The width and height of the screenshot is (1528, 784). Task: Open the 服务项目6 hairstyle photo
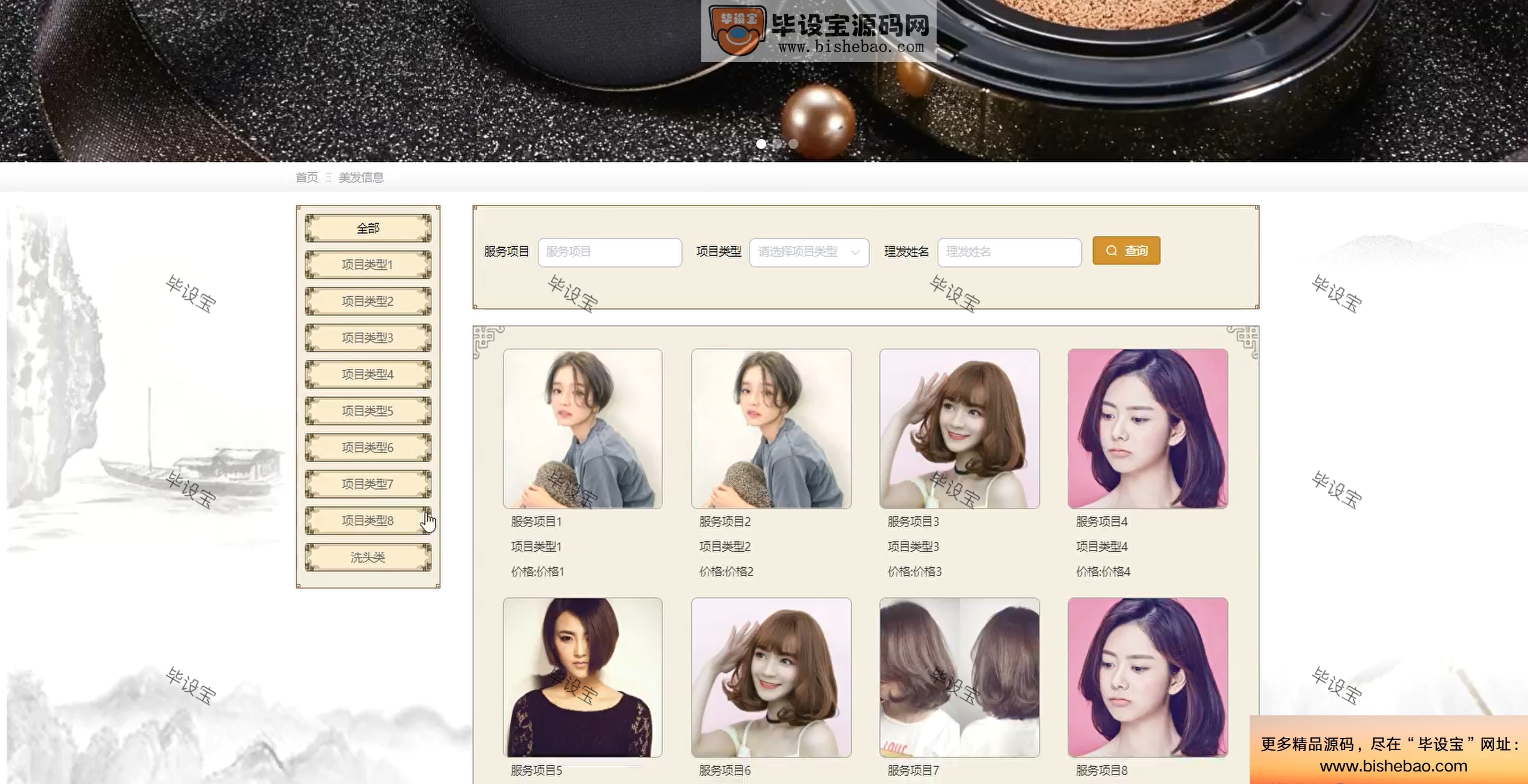click(x=771, y=677)
